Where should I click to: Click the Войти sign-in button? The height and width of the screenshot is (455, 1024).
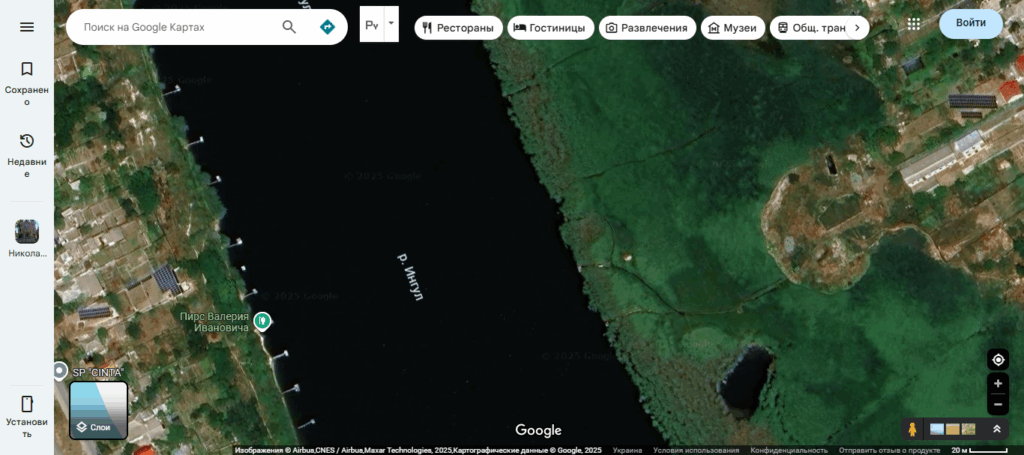click(970, 23)
